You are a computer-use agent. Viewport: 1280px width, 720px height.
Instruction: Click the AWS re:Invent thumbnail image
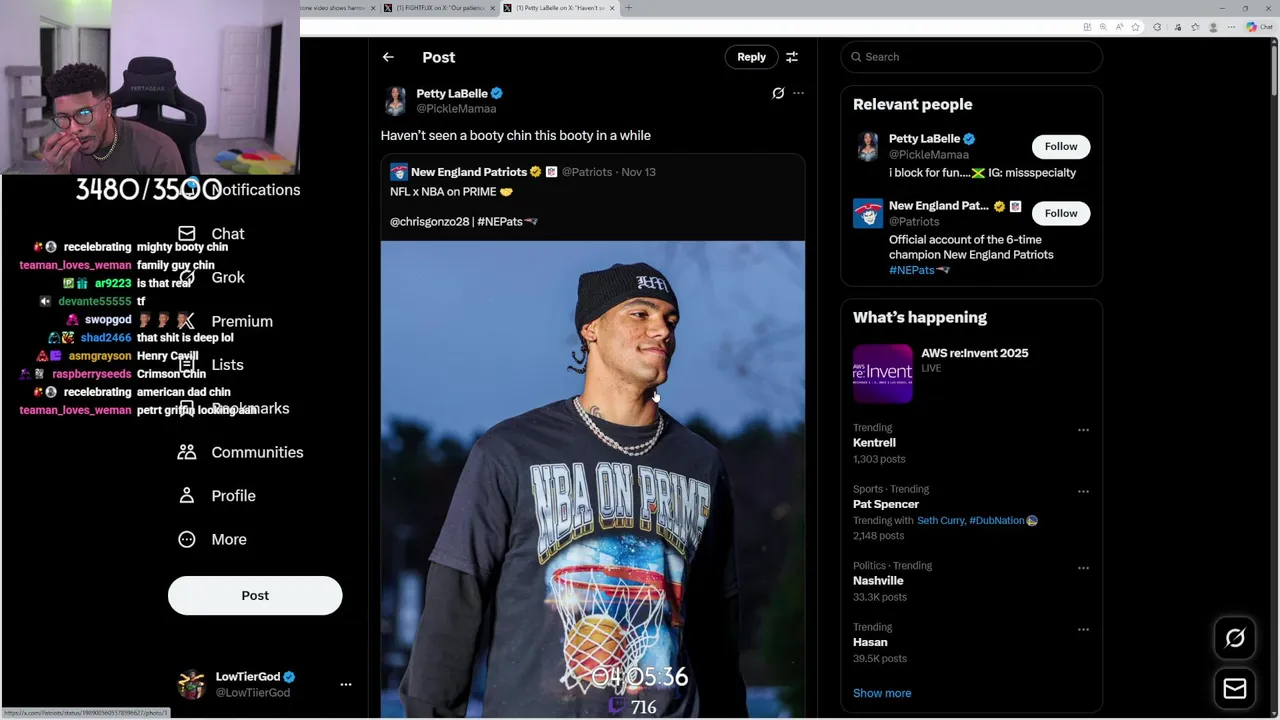882,373
